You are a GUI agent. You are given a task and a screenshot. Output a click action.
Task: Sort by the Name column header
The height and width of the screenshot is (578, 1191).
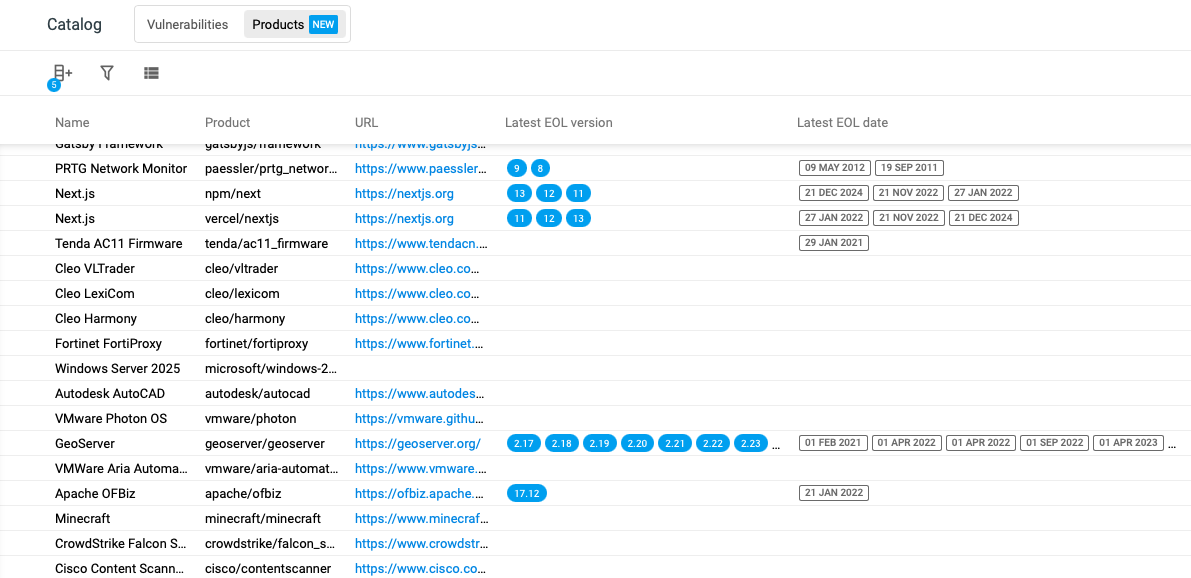(72, 123)
